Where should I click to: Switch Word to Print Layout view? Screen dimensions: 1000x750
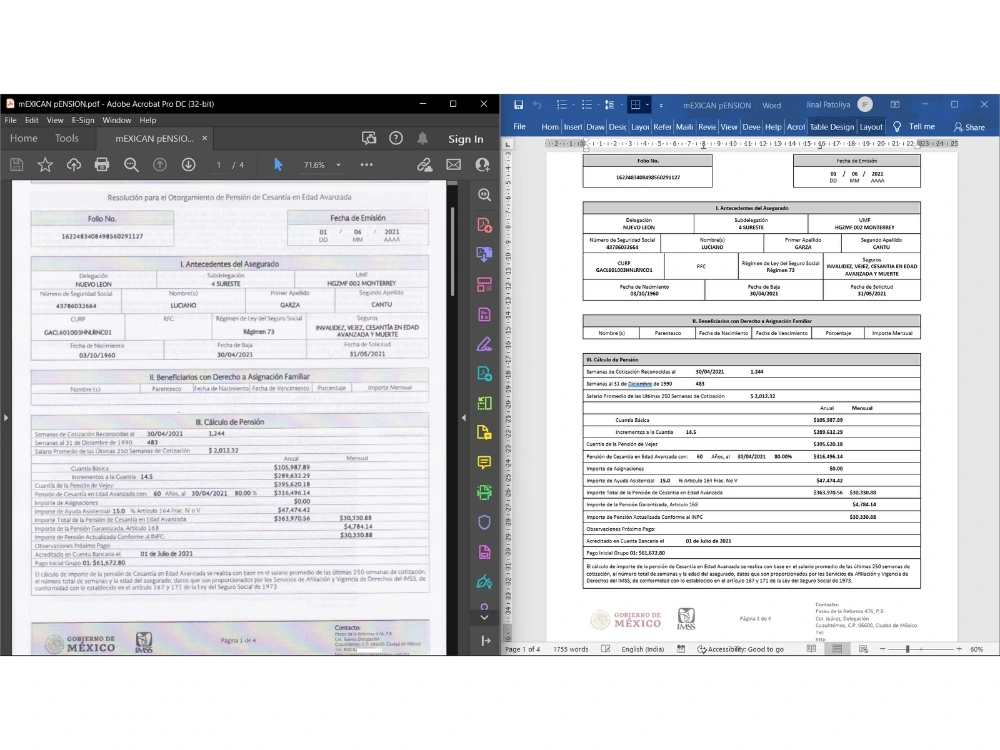point(837,649)
